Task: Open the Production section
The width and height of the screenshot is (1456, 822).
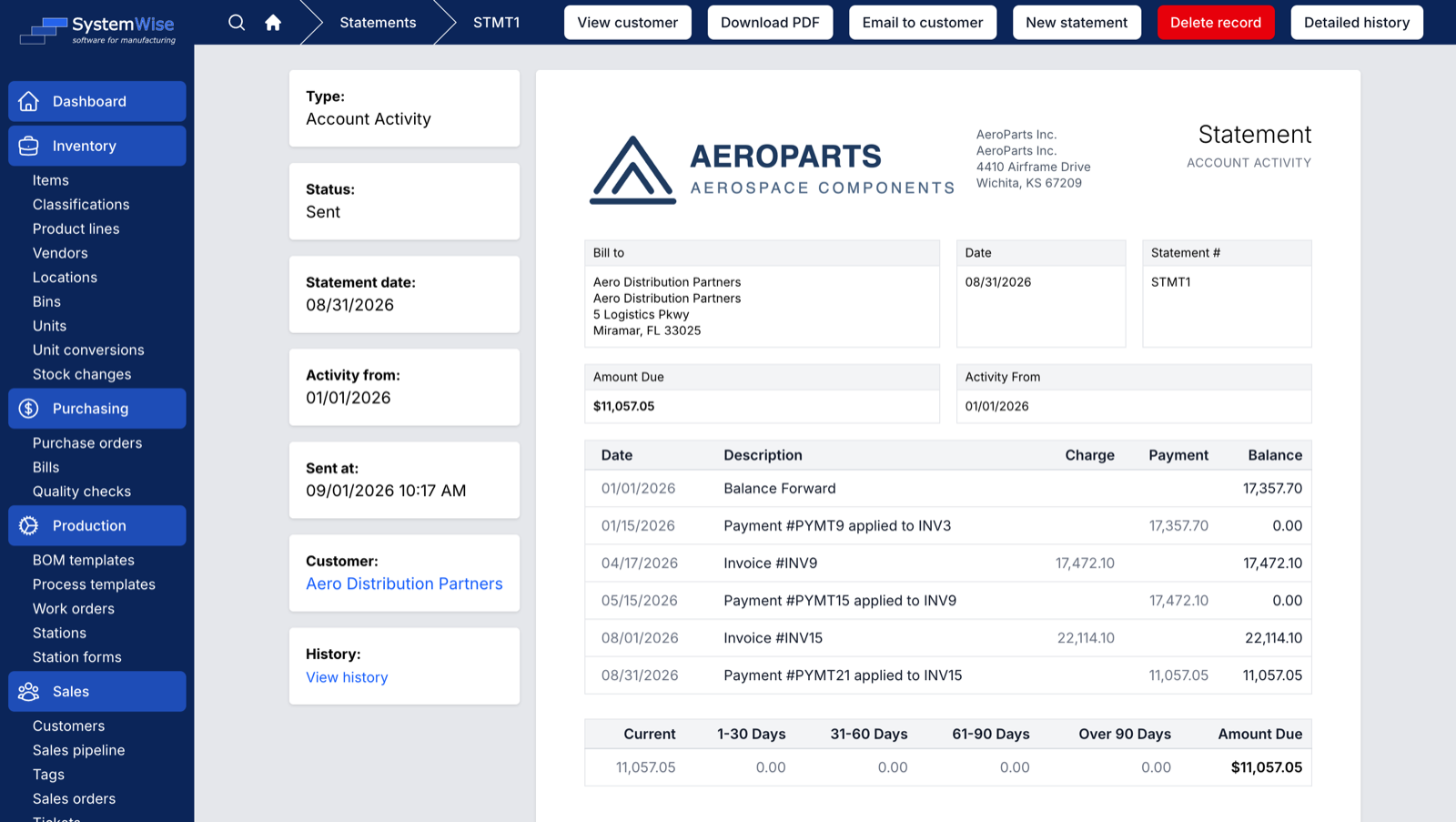Action: coord(97,525)
